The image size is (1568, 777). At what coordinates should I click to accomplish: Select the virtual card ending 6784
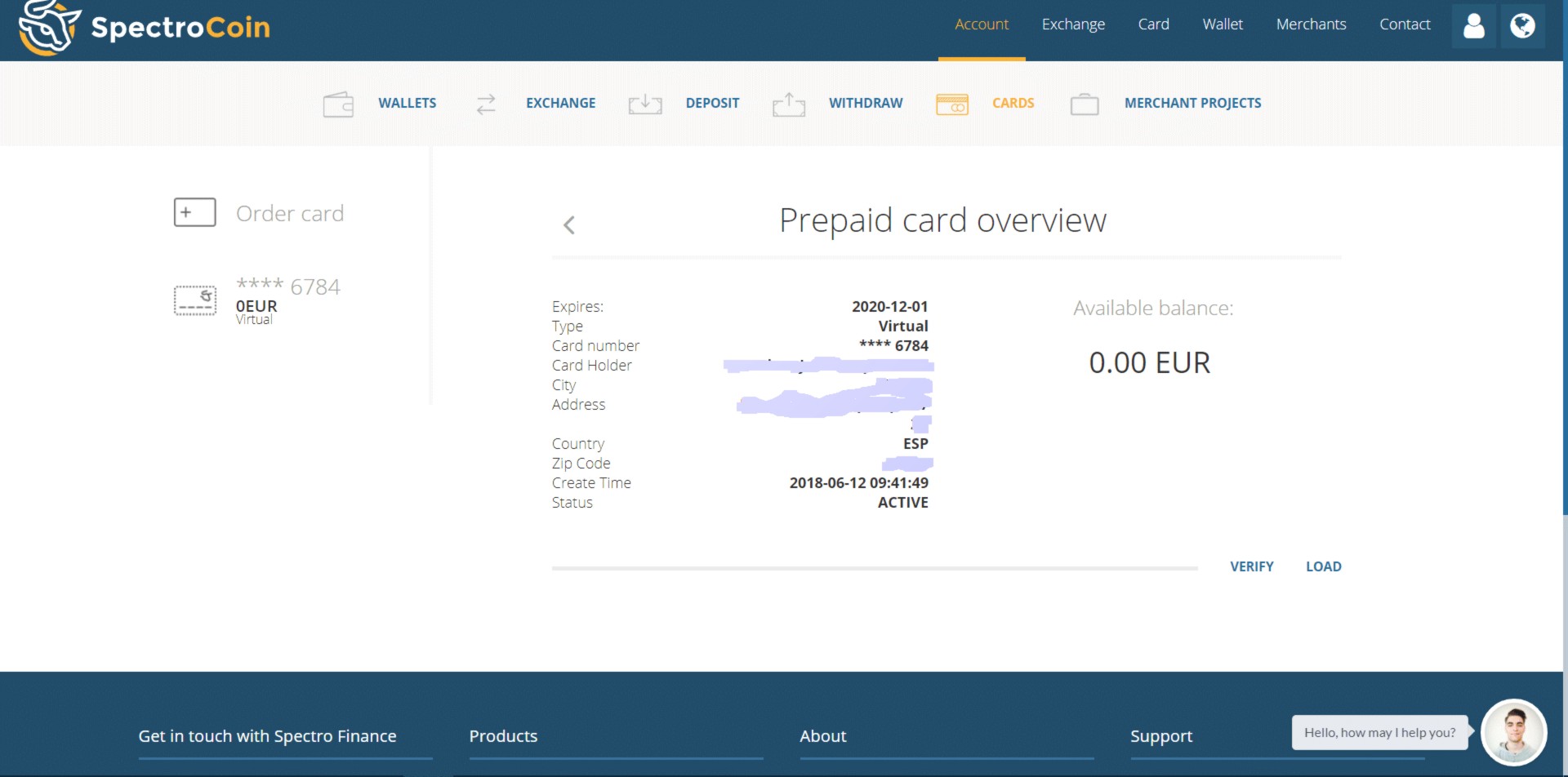click(287, 299)
